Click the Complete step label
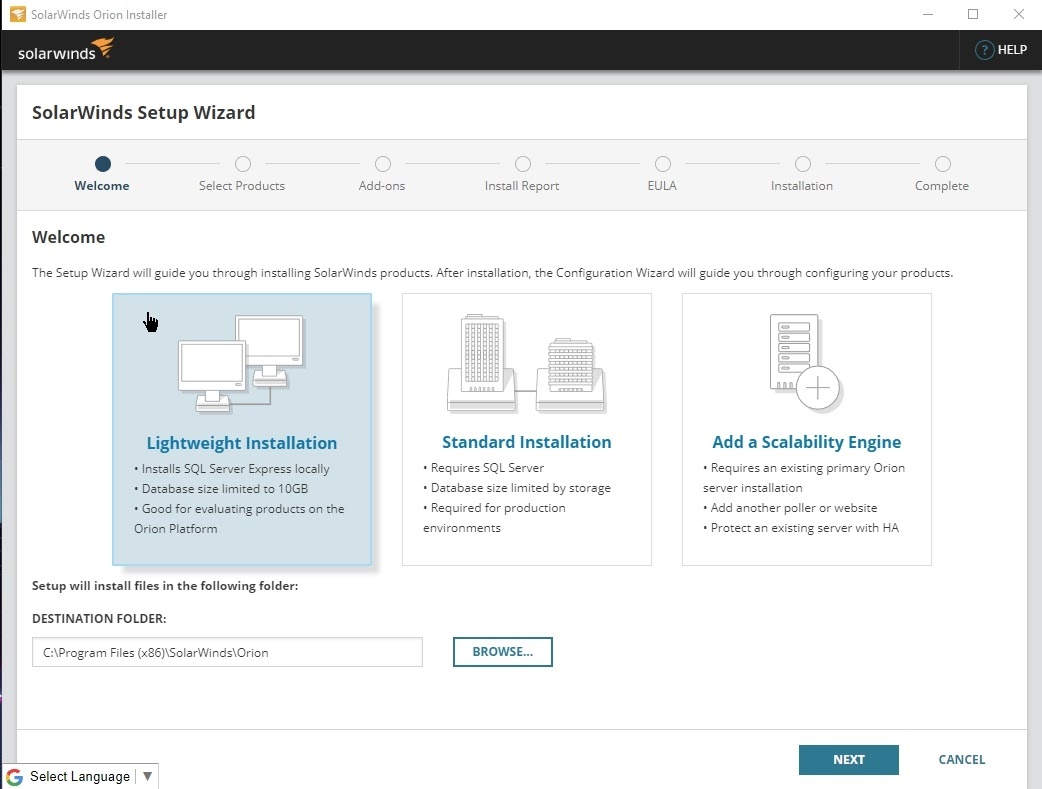Image resolution: width=1042 pixels, height=789 pixels. tap(942, 186)
